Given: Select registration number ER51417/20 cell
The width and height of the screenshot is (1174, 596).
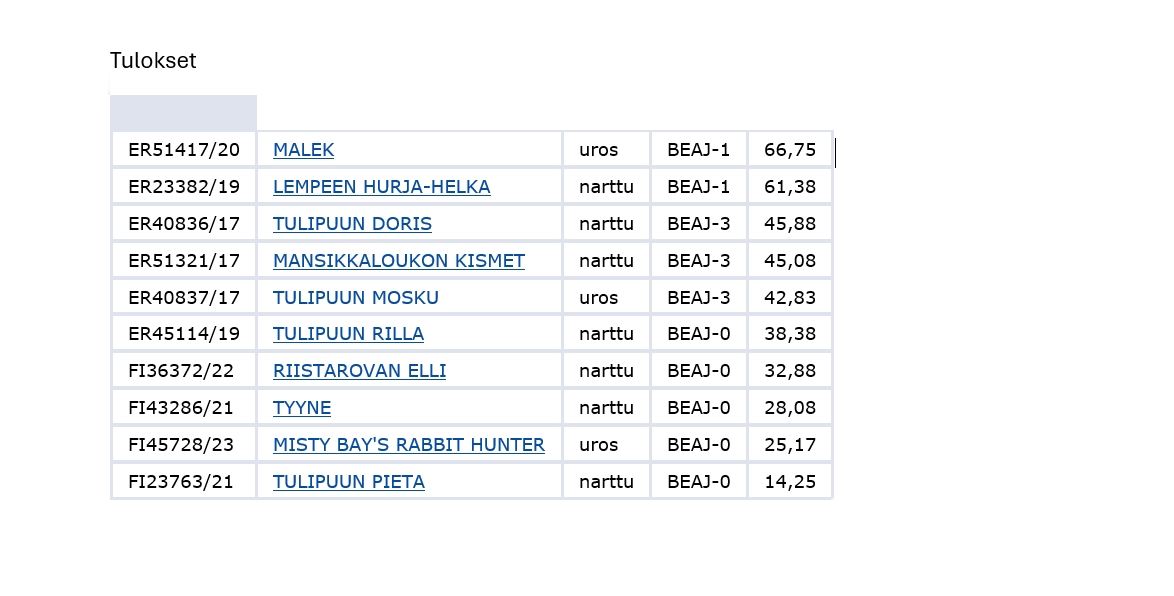Looking at the screenshot, I should pos(184,150).
